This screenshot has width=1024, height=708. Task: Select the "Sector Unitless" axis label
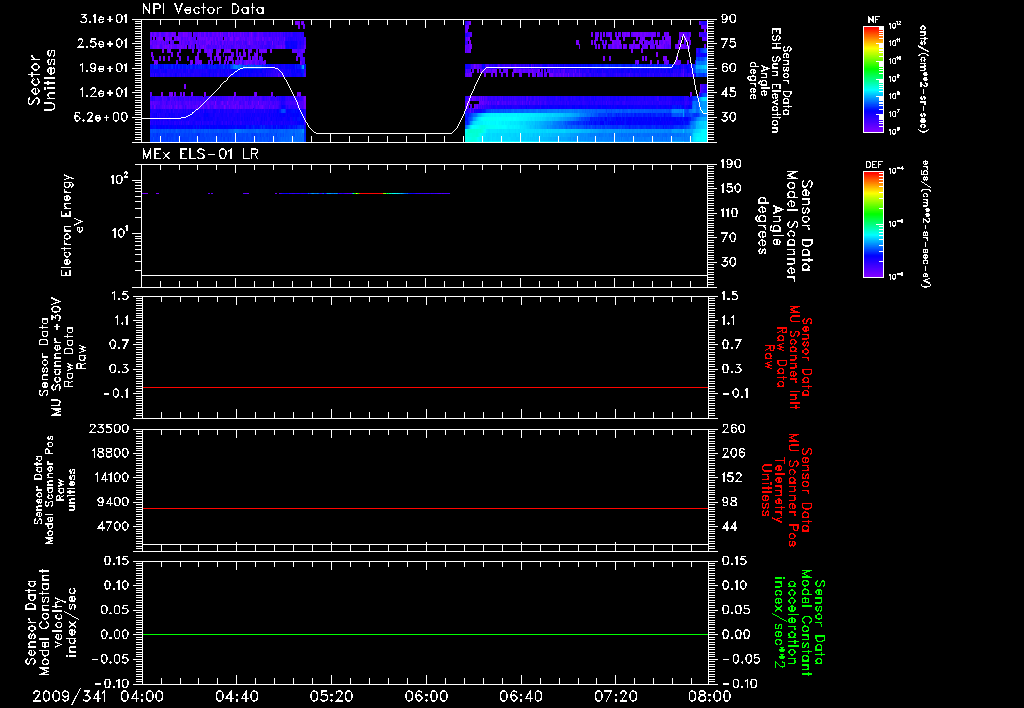tap(41, 80)
